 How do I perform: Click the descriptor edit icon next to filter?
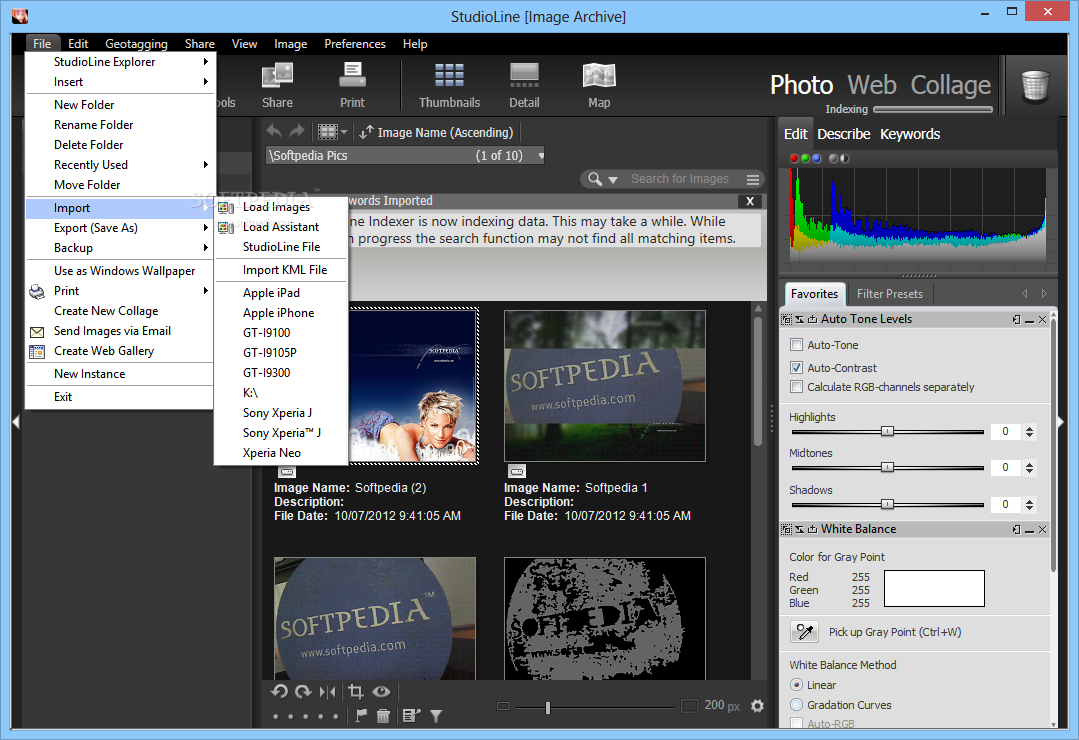pyautogui.click(x=411, y=716)
